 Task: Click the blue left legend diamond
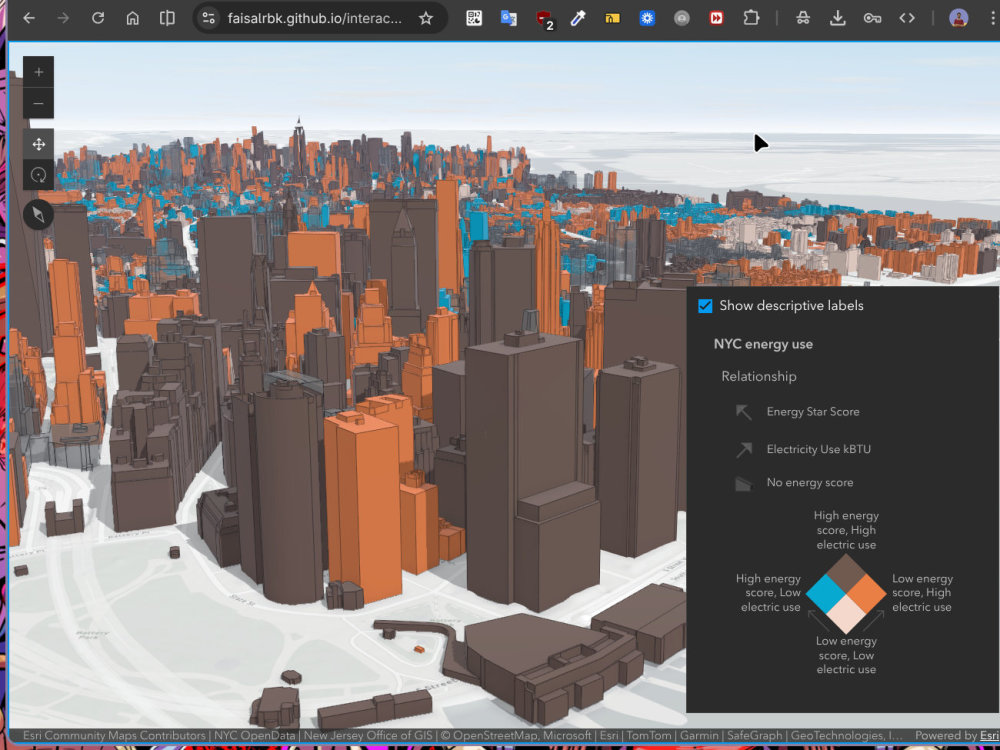click(825, 592)
